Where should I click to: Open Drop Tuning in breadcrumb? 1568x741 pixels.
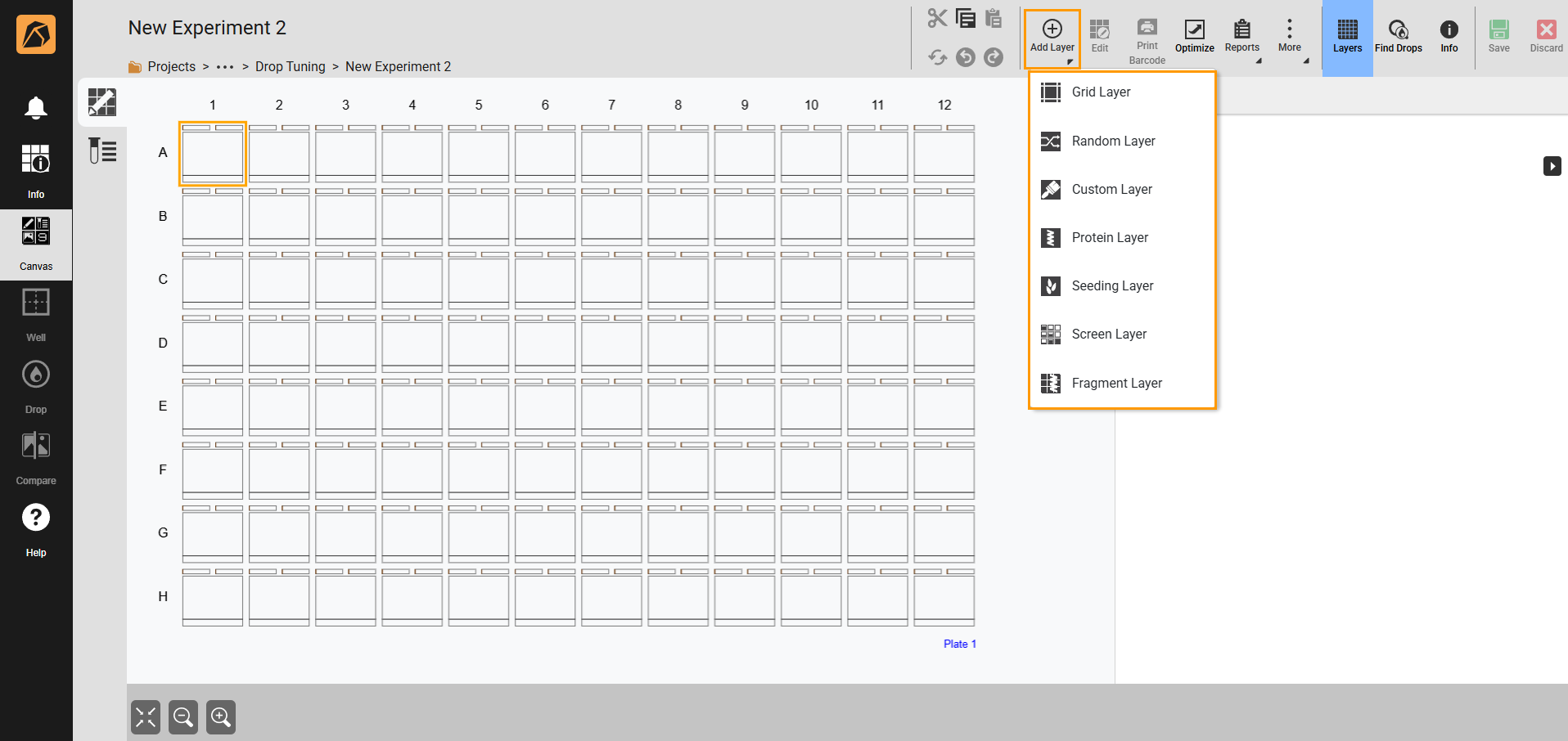tap(290, 67)
